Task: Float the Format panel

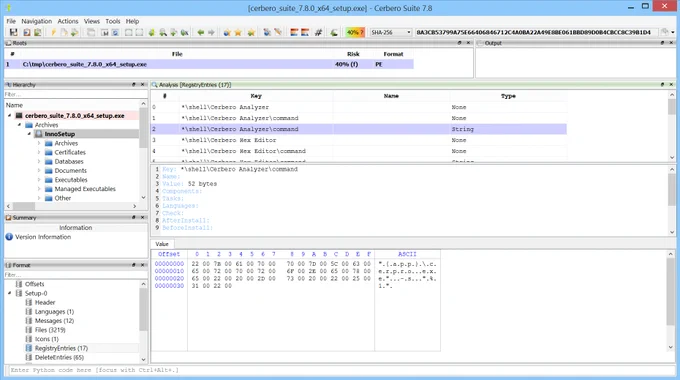Action: pos(134,265)
